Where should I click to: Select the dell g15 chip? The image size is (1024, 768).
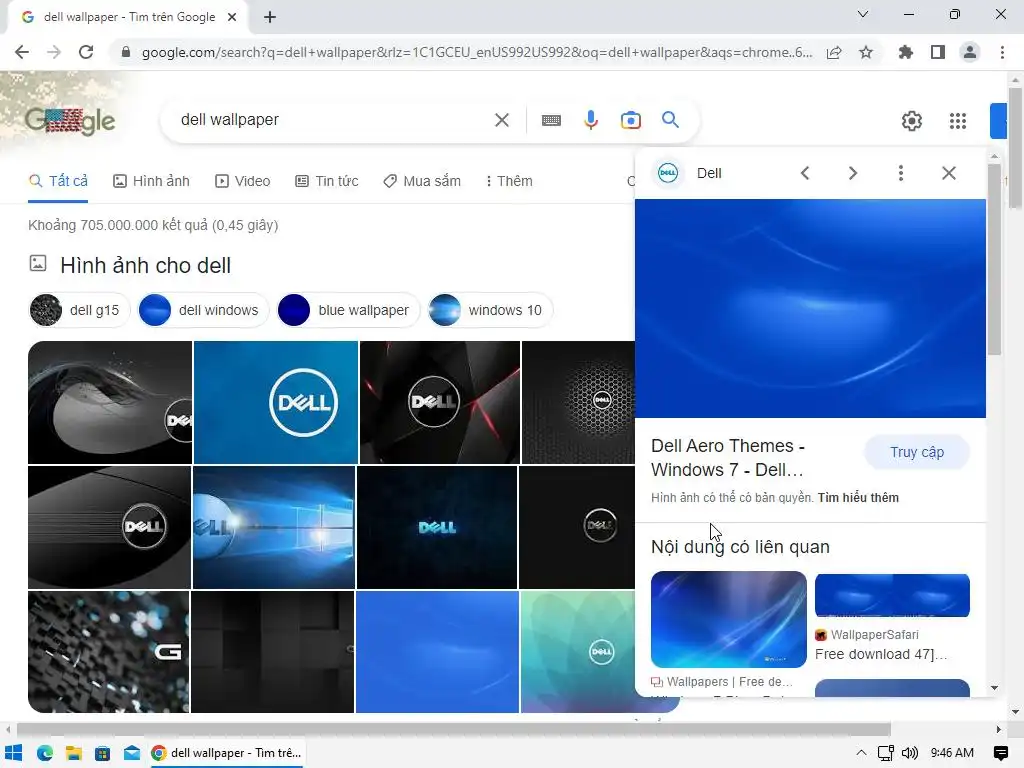[80, 310]
